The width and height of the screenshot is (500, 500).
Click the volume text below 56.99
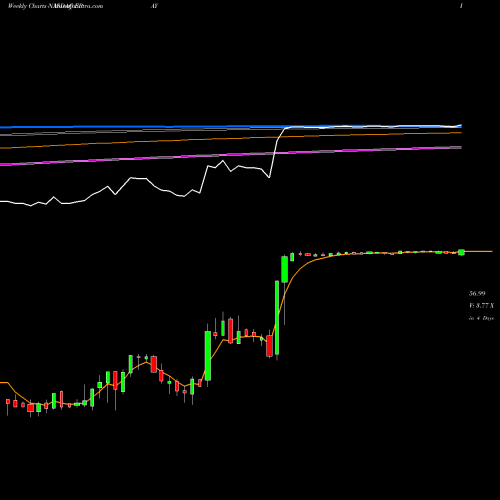pyautogui.click(x=481, y=306)
